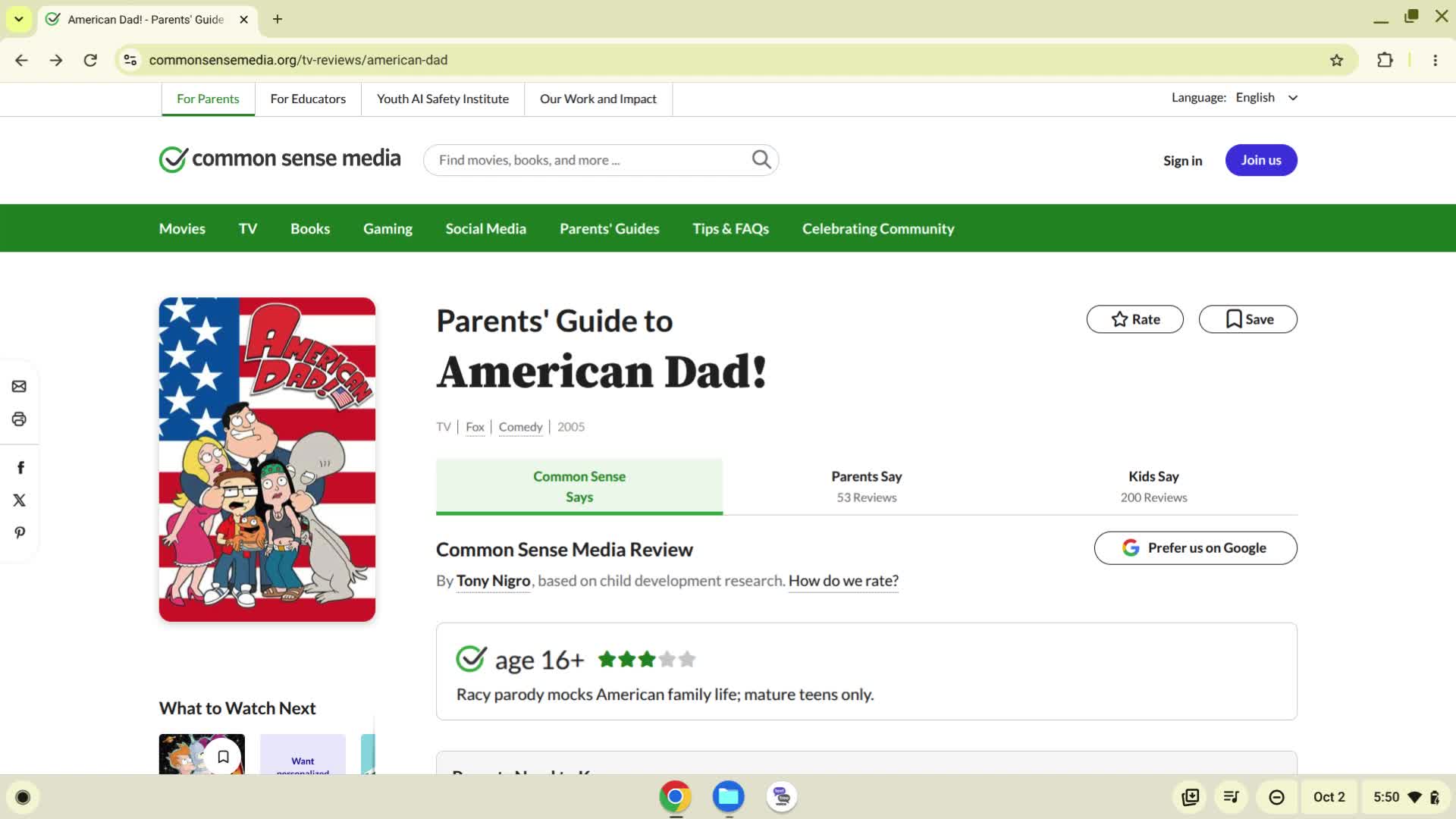Open the Parents' Guides menu
Screen dimensions: 1456x819
[x=609, y=228]
